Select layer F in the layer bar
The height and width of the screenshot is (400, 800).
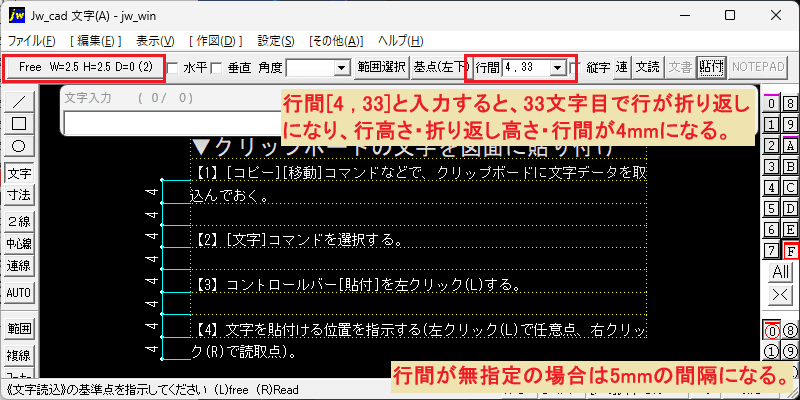tap(791, 251)
